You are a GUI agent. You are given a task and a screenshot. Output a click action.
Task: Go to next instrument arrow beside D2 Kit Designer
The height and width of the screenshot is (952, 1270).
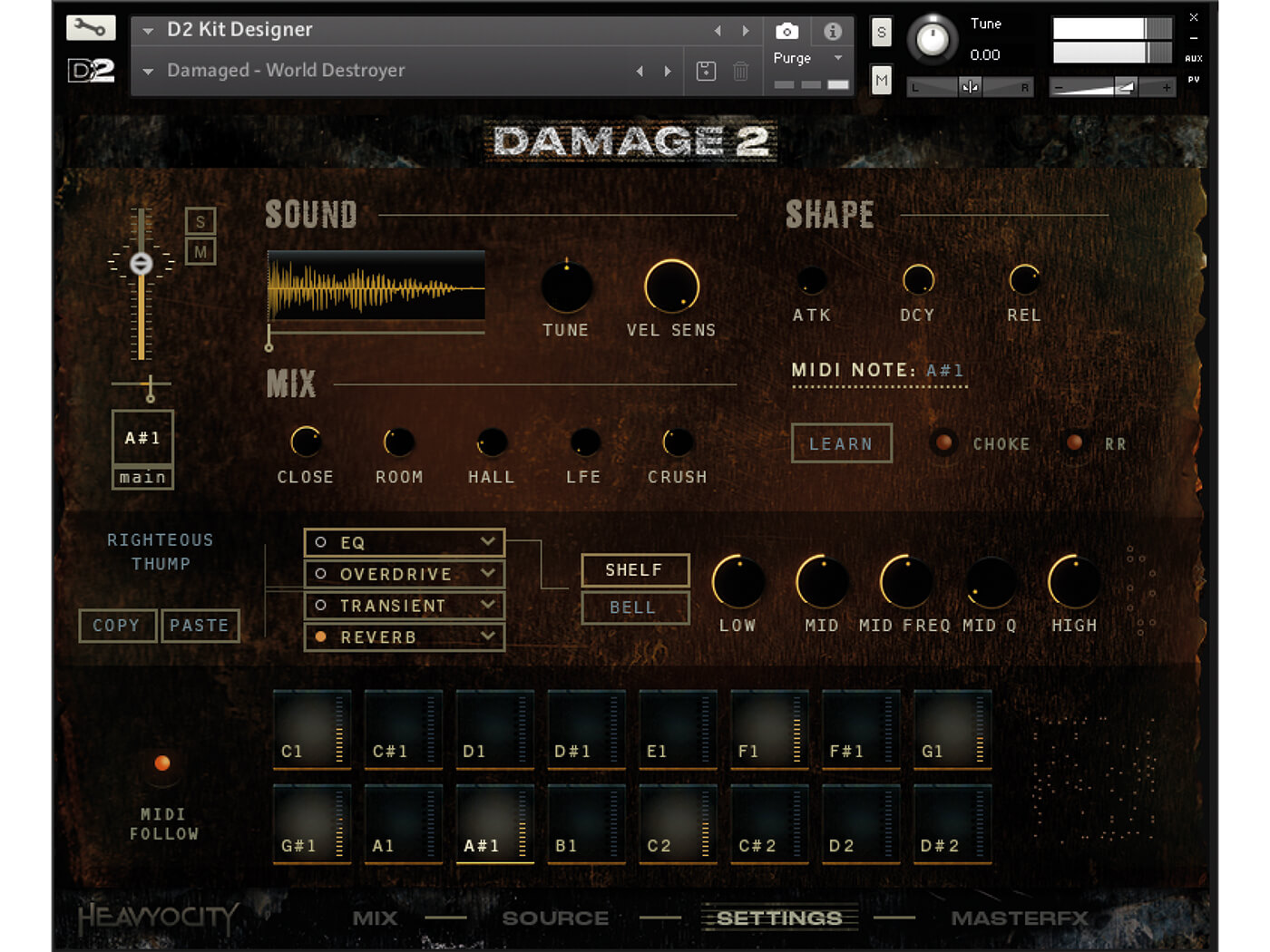click(746, 31)
